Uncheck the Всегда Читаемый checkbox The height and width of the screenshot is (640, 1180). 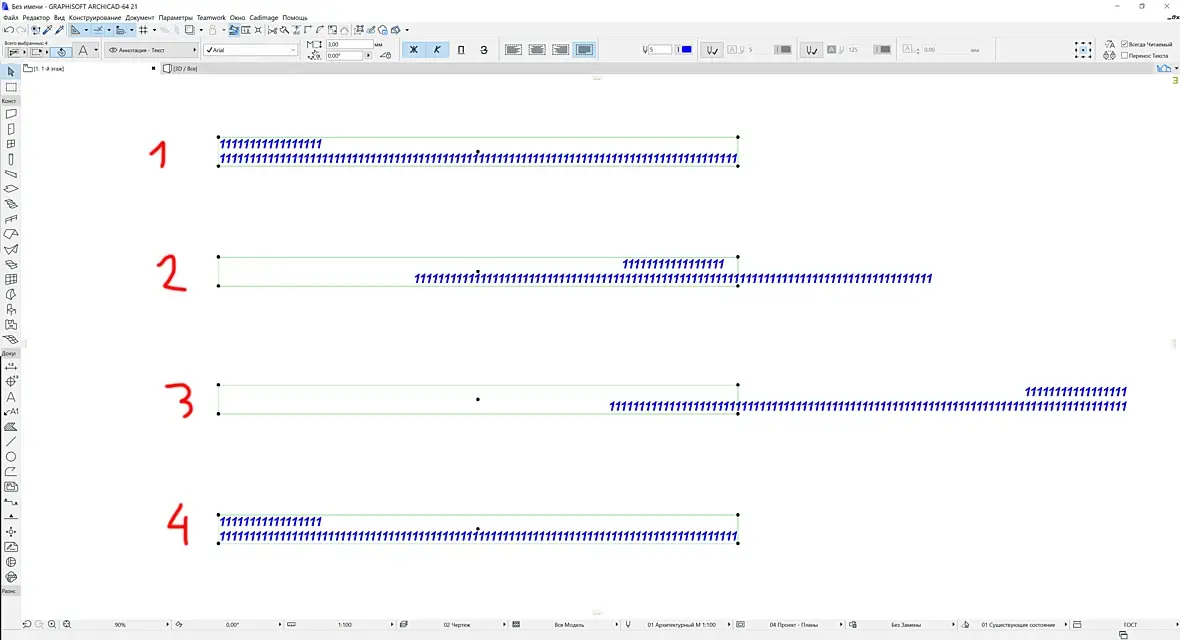(x=1124, y=44)
